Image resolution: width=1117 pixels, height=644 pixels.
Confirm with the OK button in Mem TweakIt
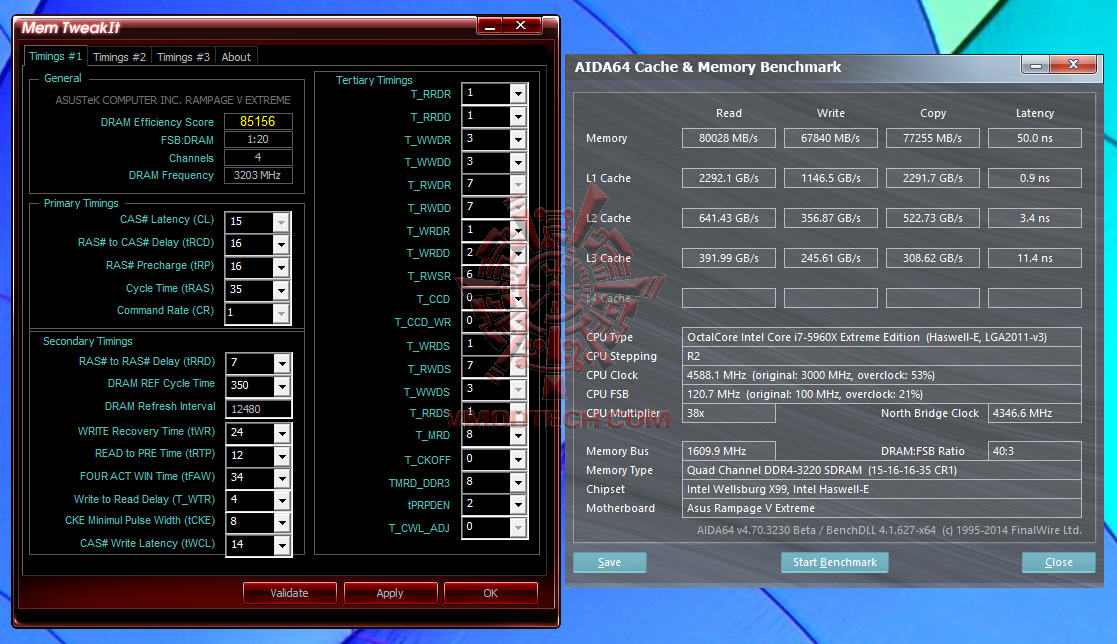tap(490, 593)
